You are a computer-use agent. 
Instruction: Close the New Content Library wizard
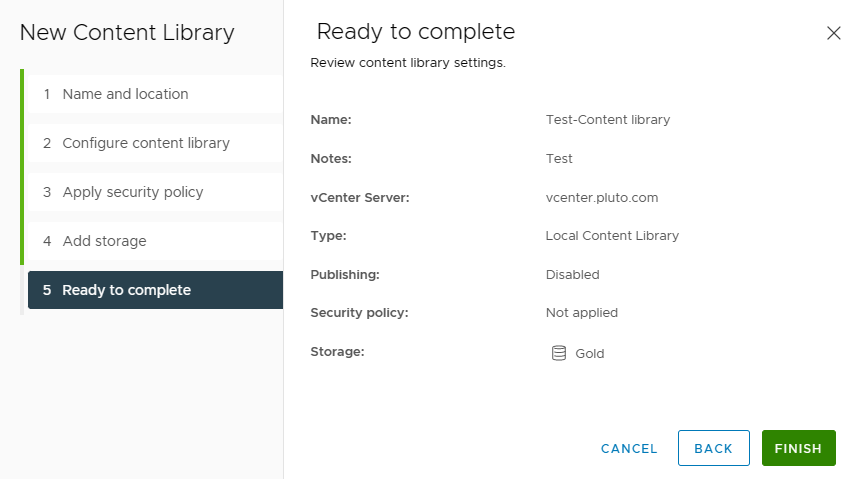(833, 33)
